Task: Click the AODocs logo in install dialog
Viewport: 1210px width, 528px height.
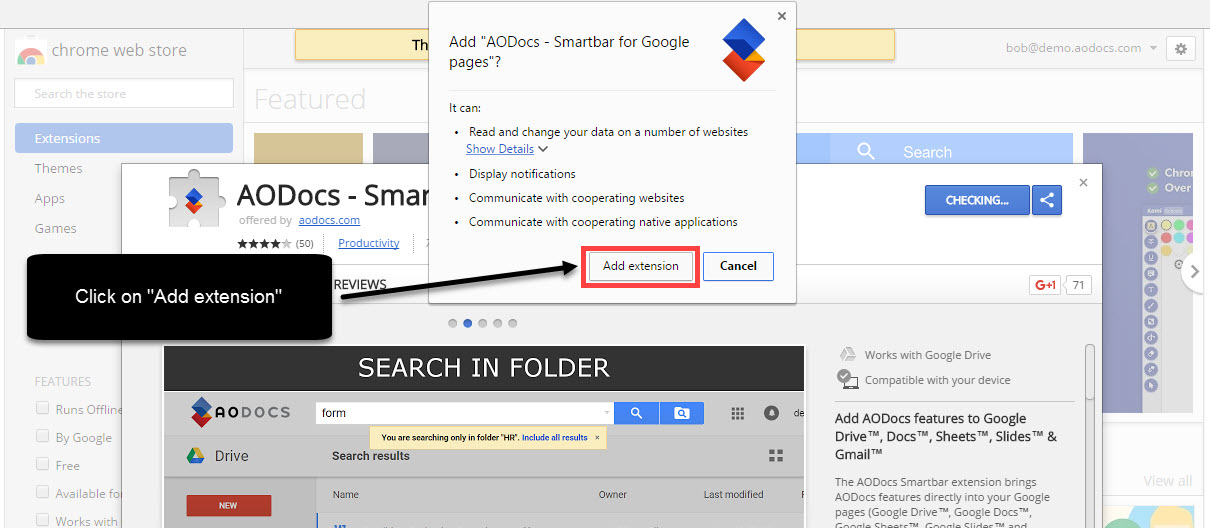Action: coord(744,50)
